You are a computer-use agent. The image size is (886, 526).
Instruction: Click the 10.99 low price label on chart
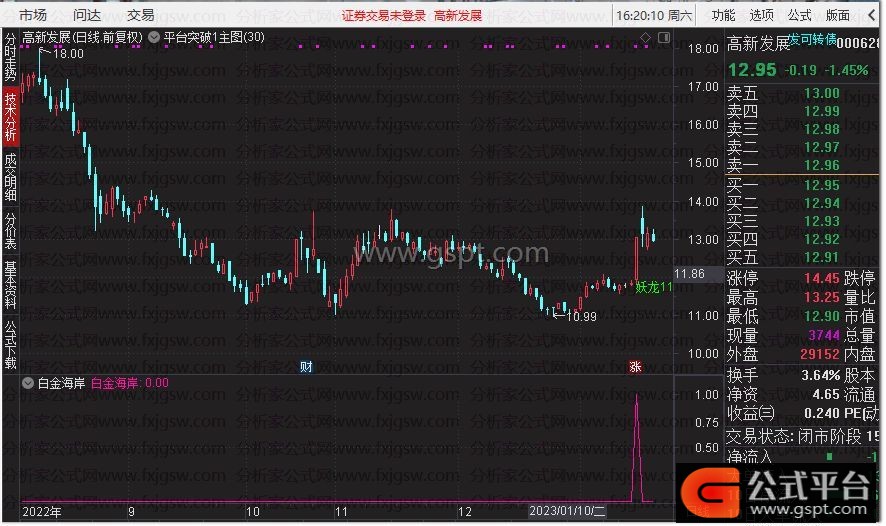pos(581,317)
